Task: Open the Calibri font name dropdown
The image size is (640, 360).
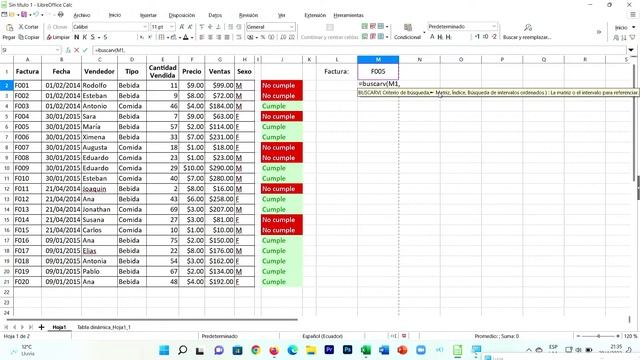Action: pyautogui.click(x=144, y=27)
